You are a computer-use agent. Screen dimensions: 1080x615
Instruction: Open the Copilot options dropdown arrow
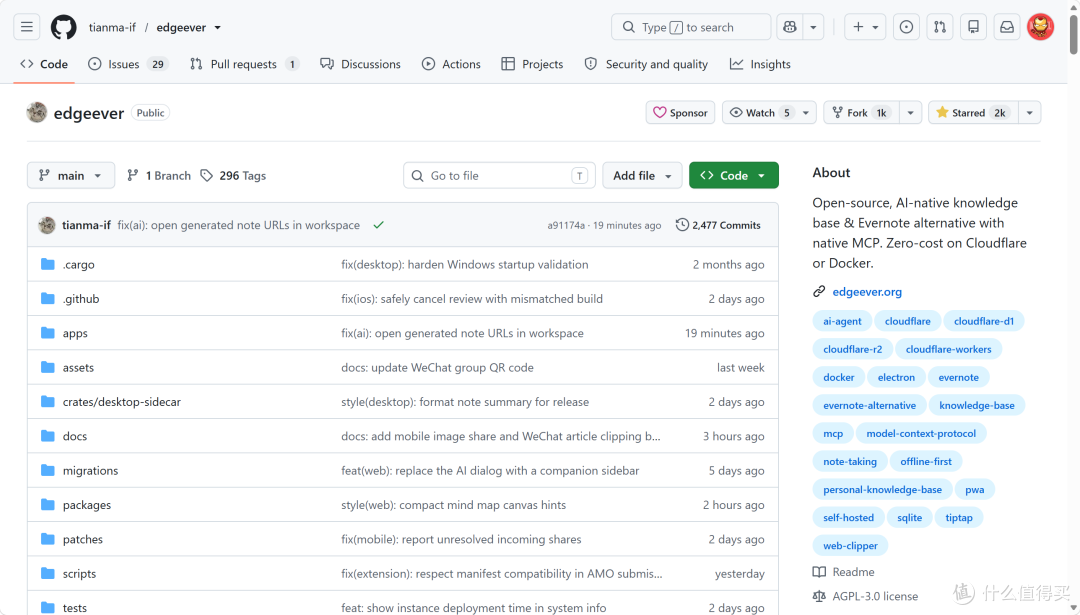[x=813, y=27]
